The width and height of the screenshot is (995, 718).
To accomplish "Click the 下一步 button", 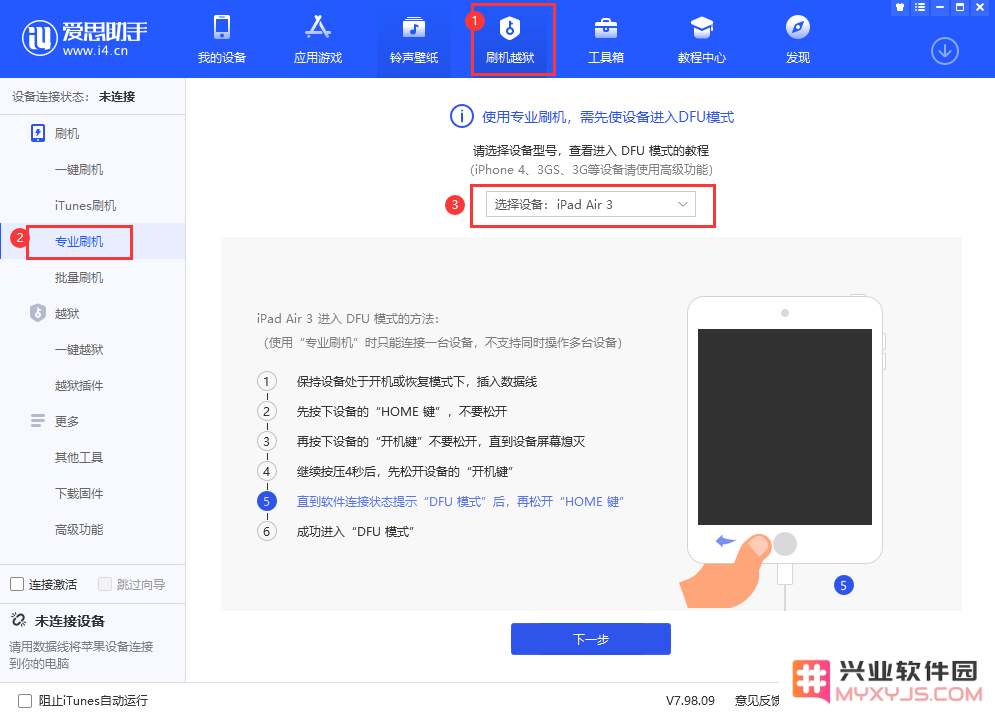I will (x=591, y=639).
